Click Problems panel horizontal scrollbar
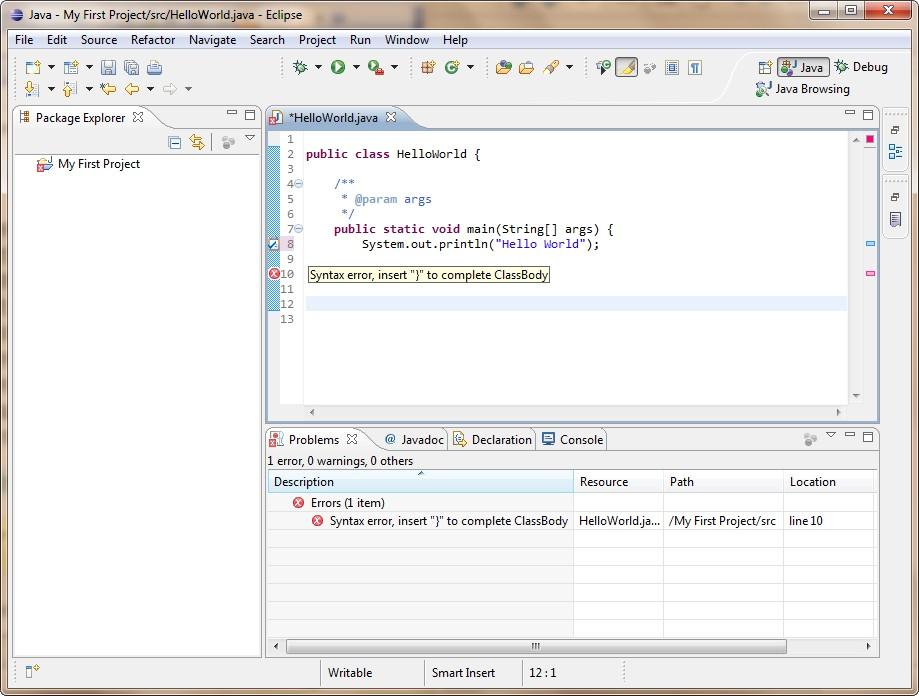919x696 pixels. click(x=536, y=646)
